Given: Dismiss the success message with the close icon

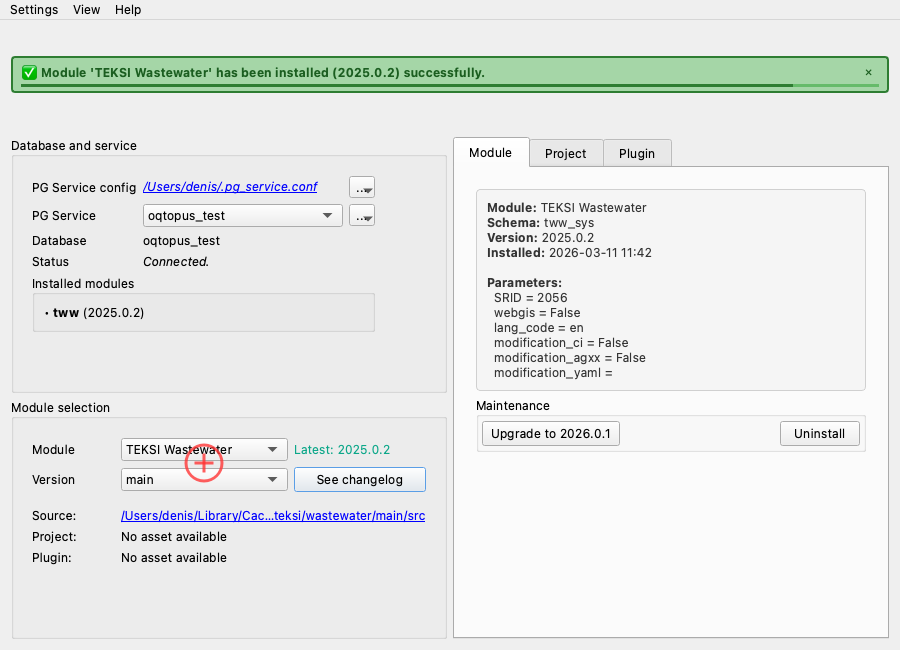Looking at the screenshot, I should tap(868, 72).
